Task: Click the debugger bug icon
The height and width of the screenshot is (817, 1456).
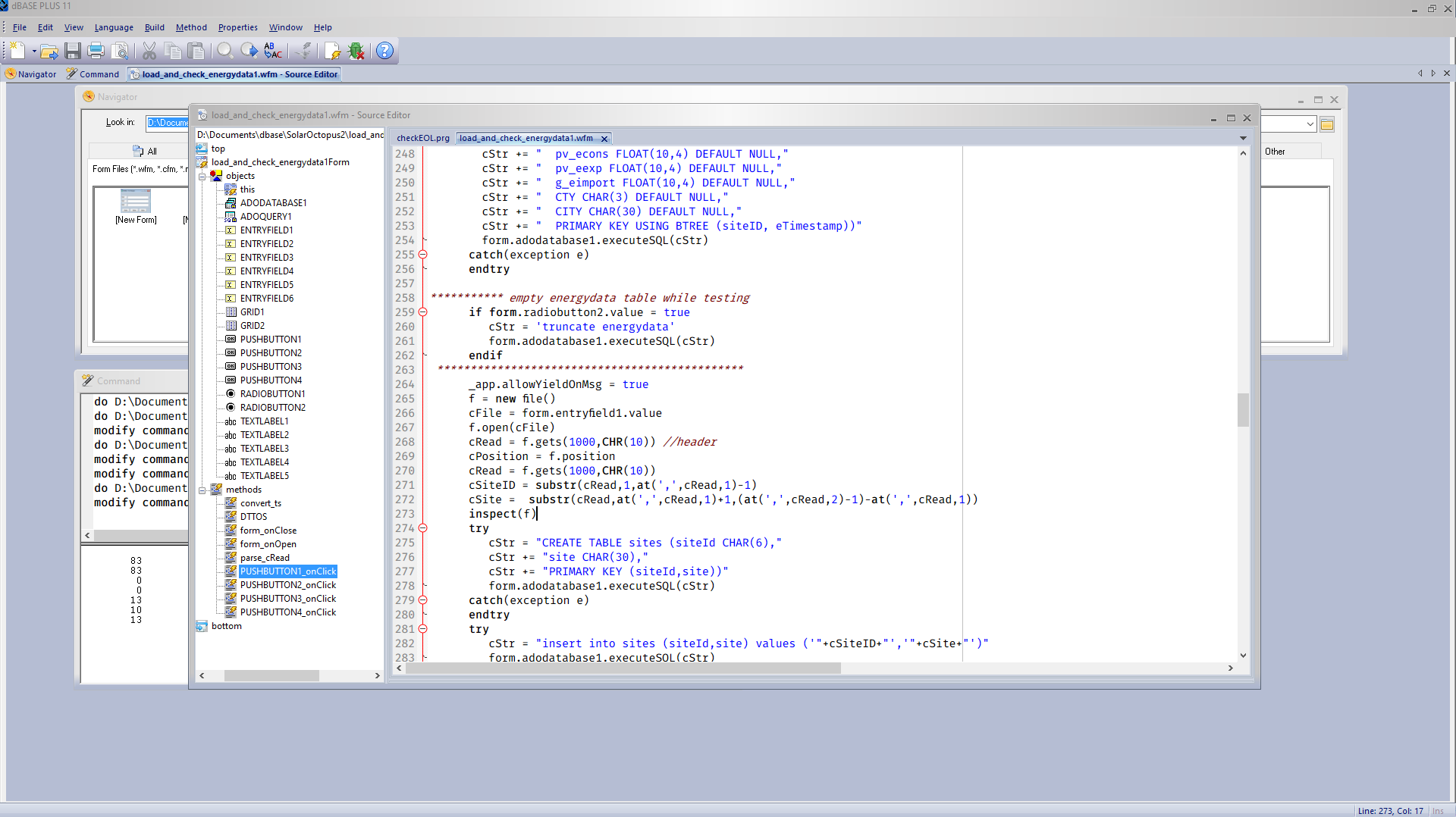Action: pos(356,51)
